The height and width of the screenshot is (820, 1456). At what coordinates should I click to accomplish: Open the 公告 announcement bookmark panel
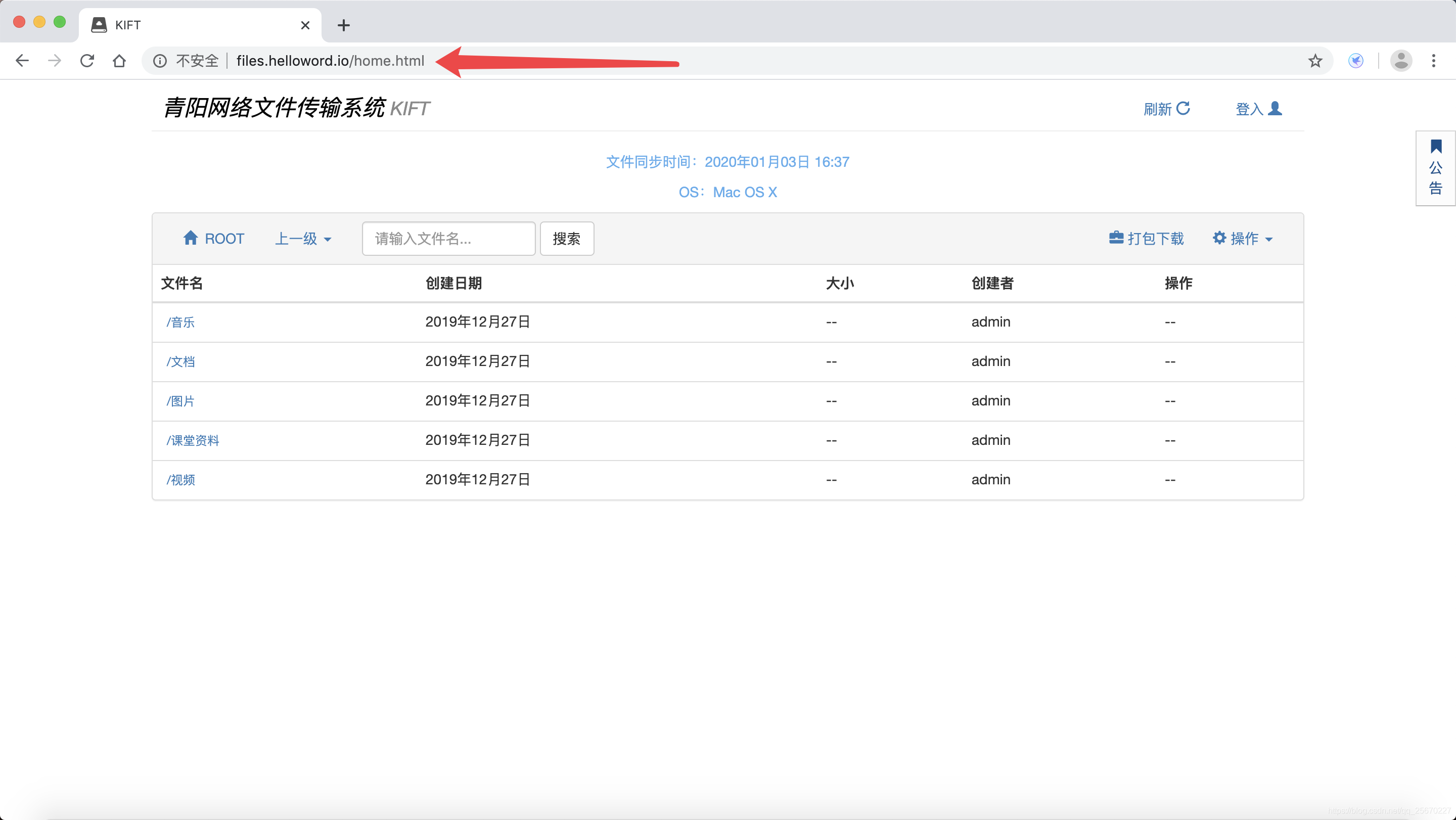pyautogui.click(x=1435, y=167)
